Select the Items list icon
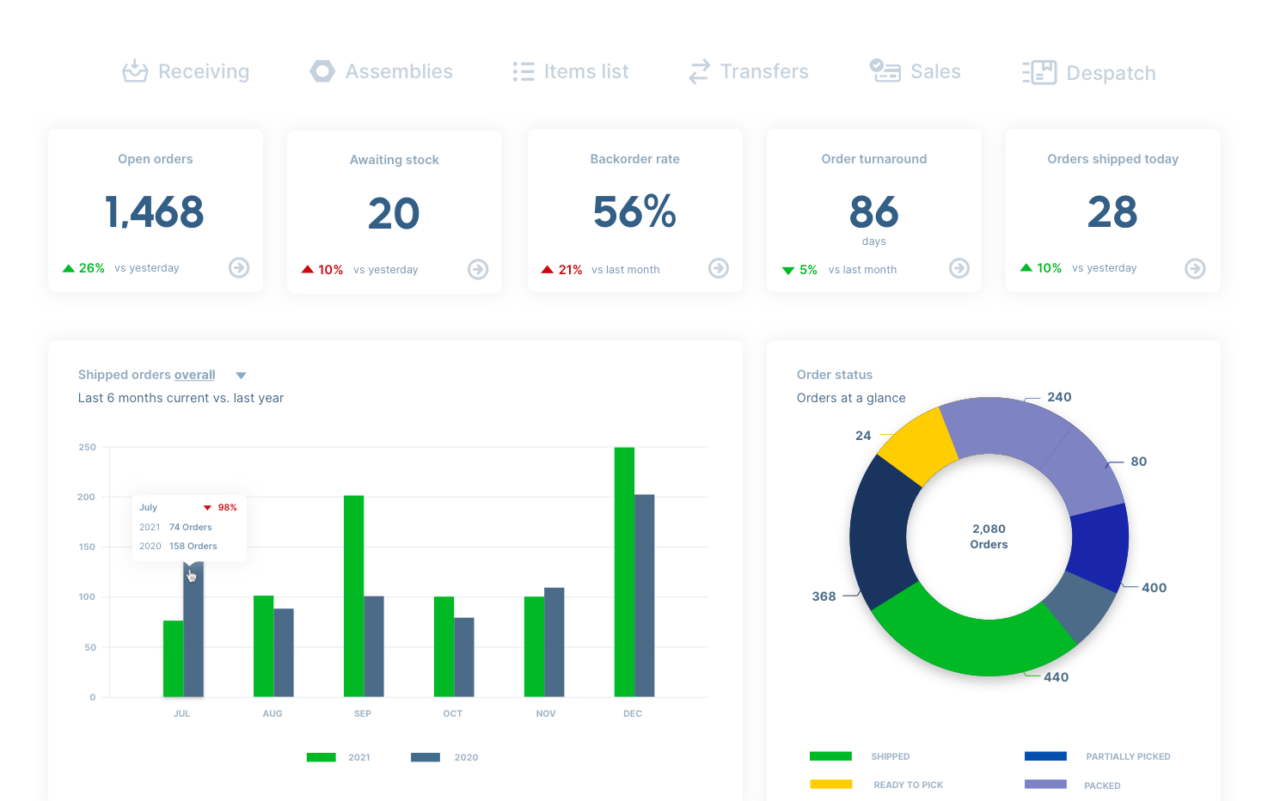Screen dimensions: 1280x801 (x=522, y=71)
